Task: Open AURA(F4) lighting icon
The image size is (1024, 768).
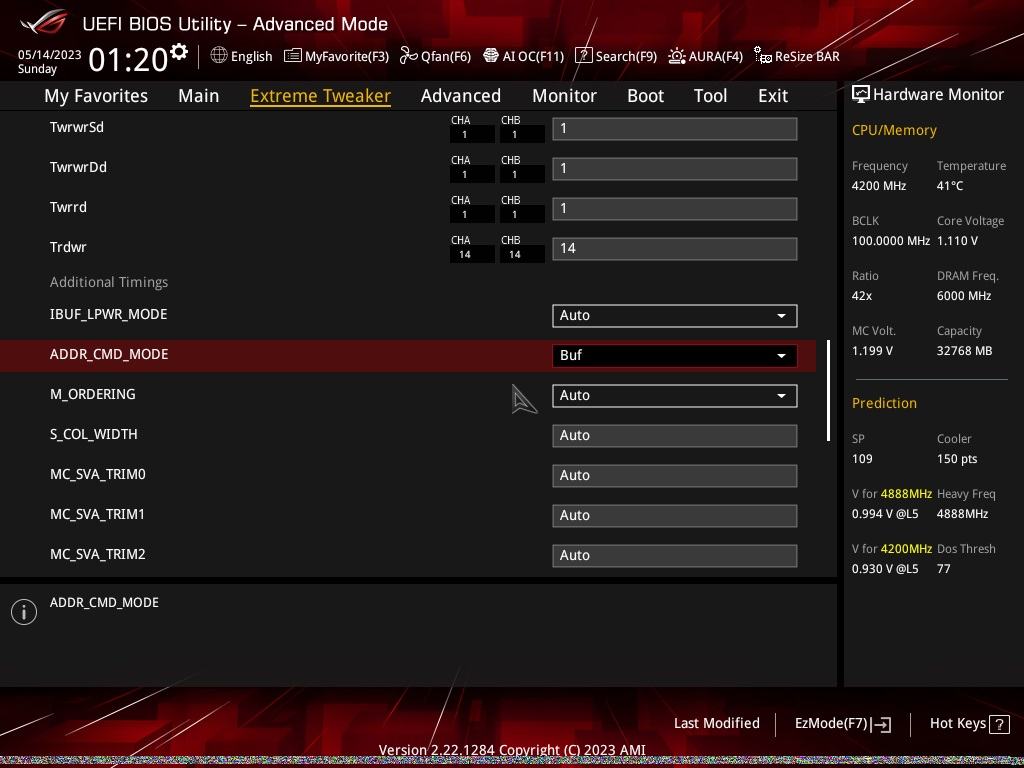Action: (x=677, y=56)
